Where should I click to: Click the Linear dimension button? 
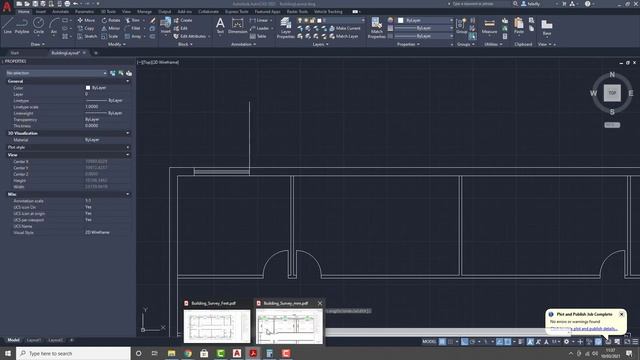(x=260, y=20)
